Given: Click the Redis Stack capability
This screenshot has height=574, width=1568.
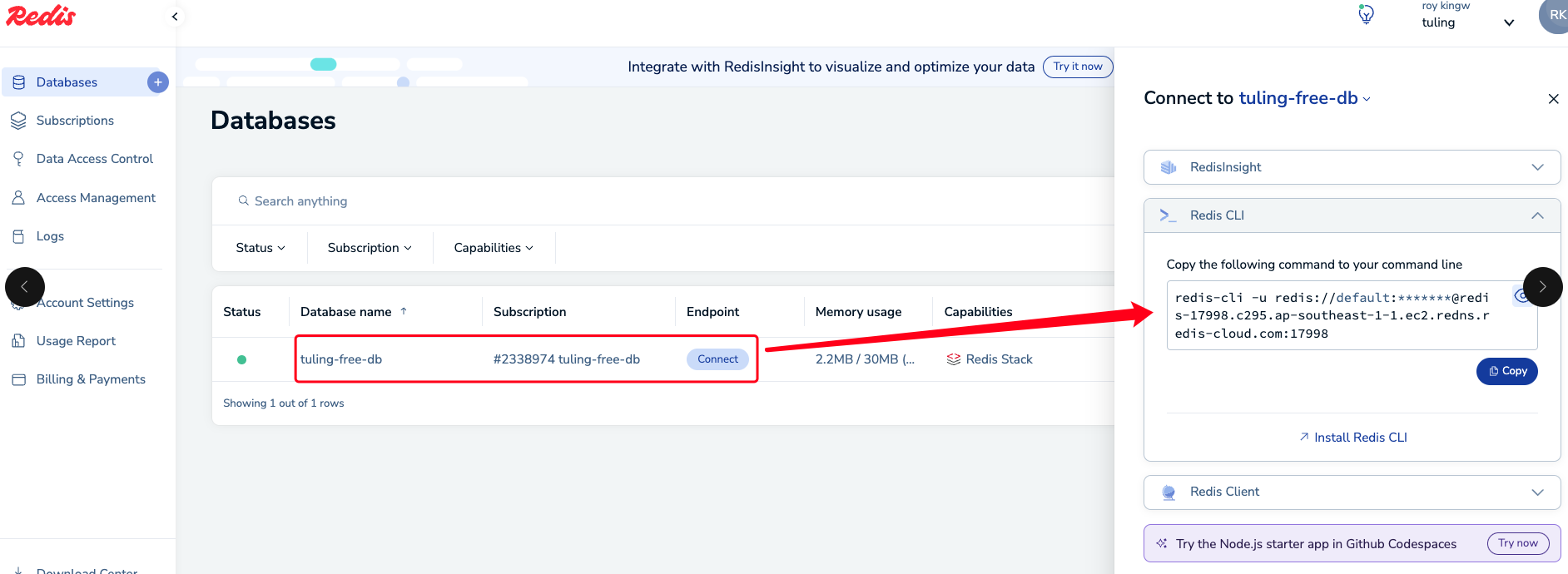Looking at the screenshot, I should 990,359.
